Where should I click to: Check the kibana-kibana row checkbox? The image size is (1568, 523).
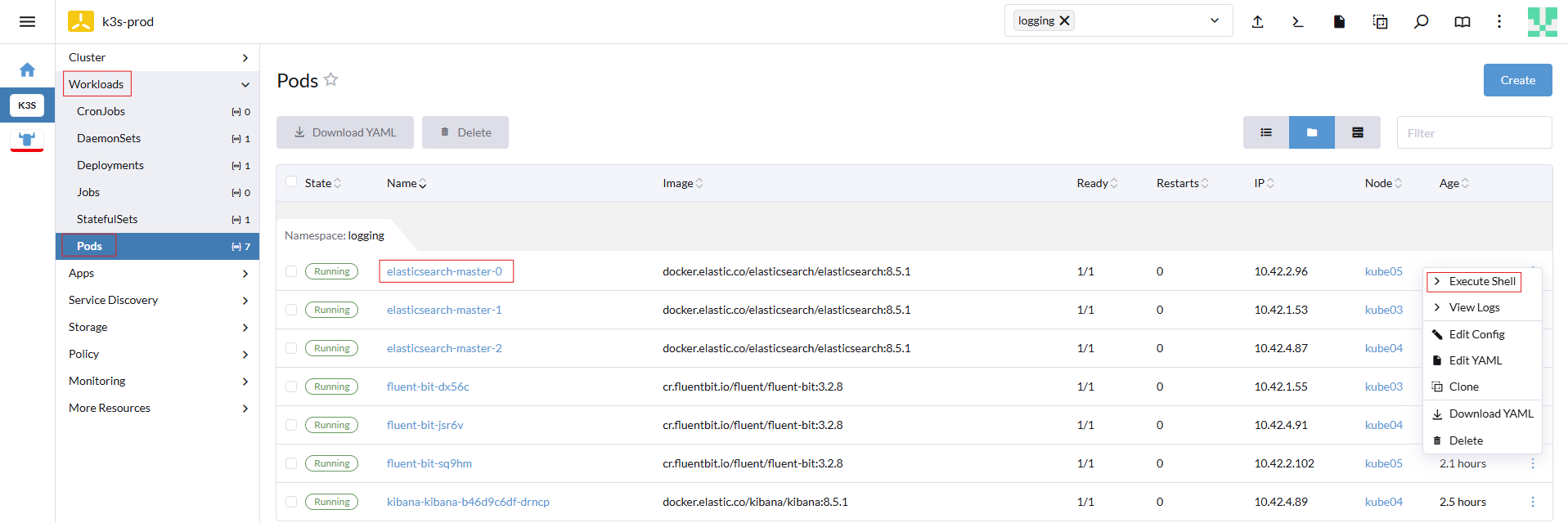point(291,502)
